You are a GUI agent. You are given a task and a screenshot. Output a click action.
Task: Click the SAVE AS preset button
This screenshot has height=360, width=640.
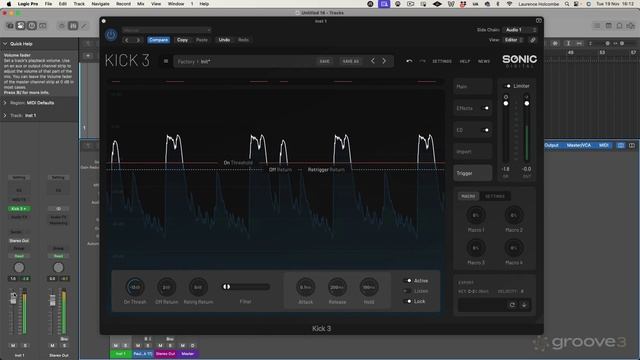[x=350, y=61]
